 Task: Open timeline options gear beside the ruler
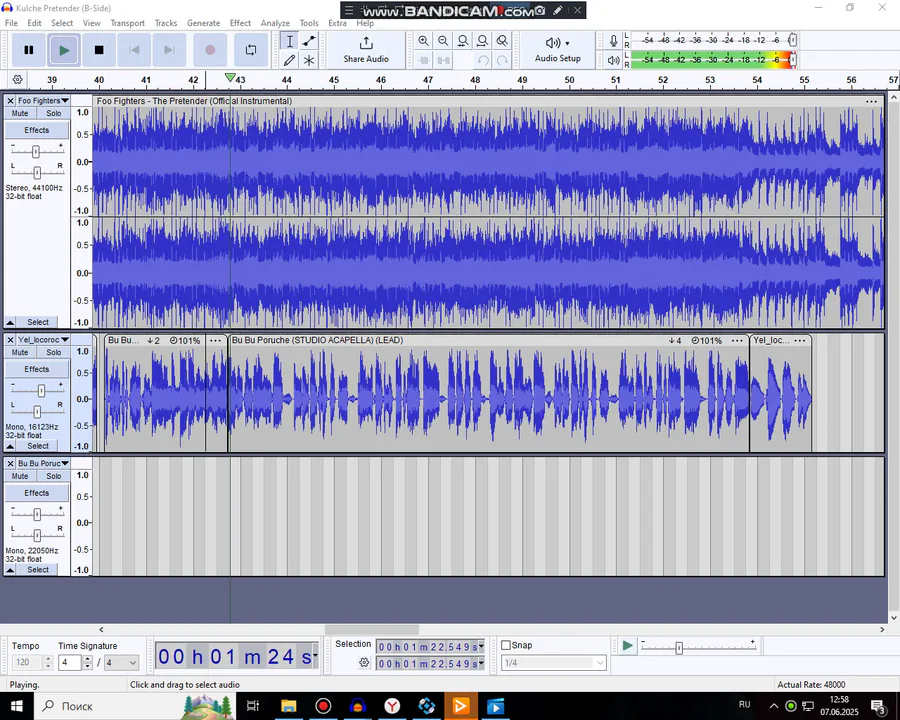coord(18,79)
